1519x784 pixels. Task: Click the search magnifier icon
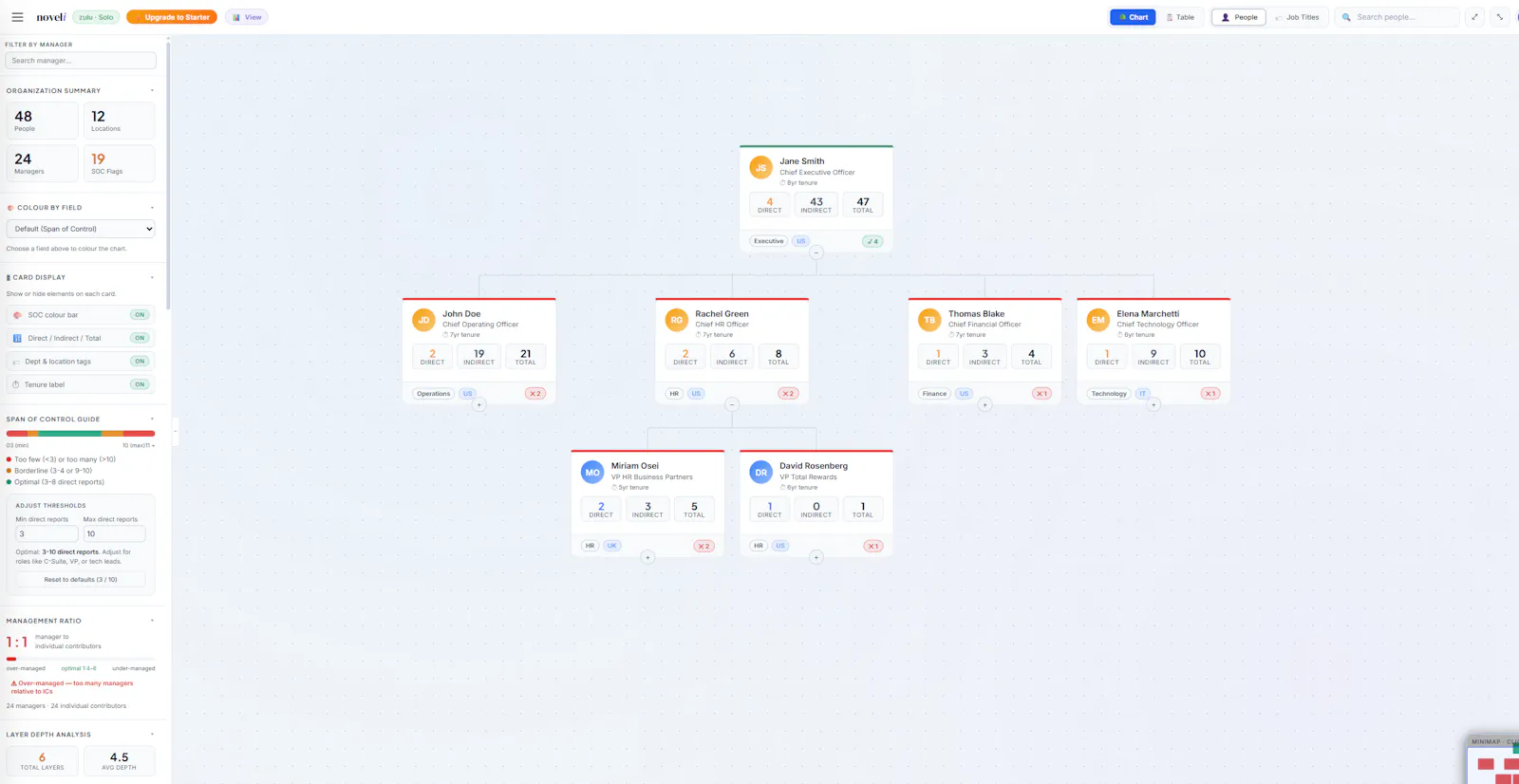click(1346, 17)
